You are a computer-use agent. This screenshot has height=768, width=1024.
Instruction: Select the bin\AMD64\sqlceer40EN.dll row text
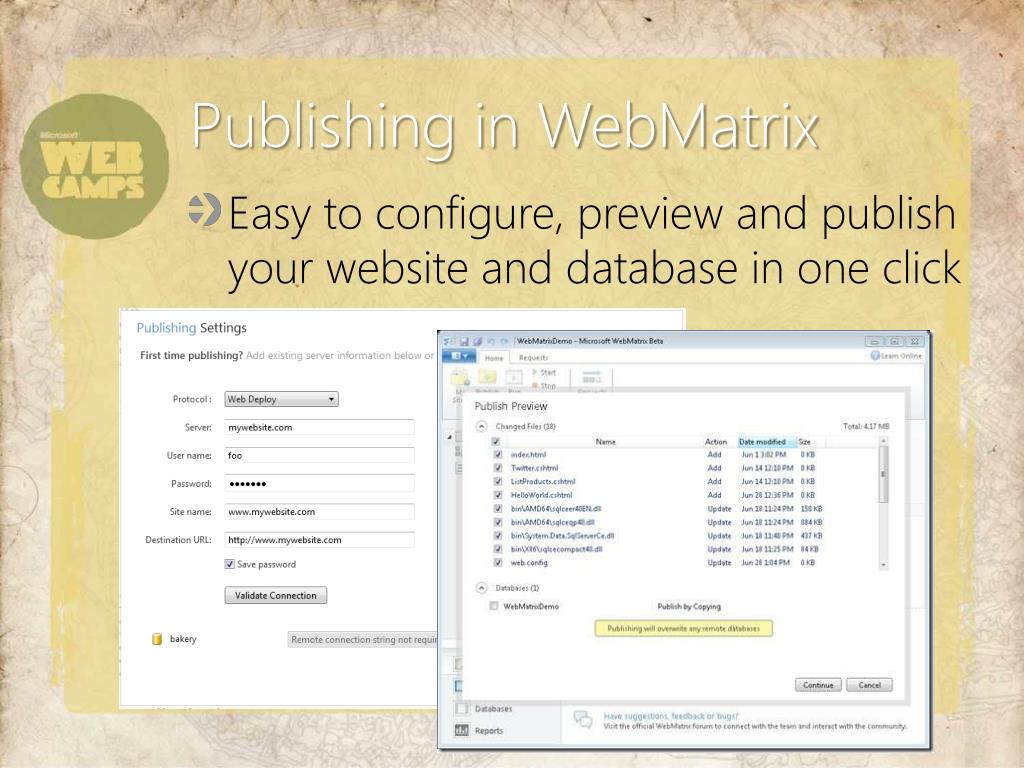pos(556,509)
